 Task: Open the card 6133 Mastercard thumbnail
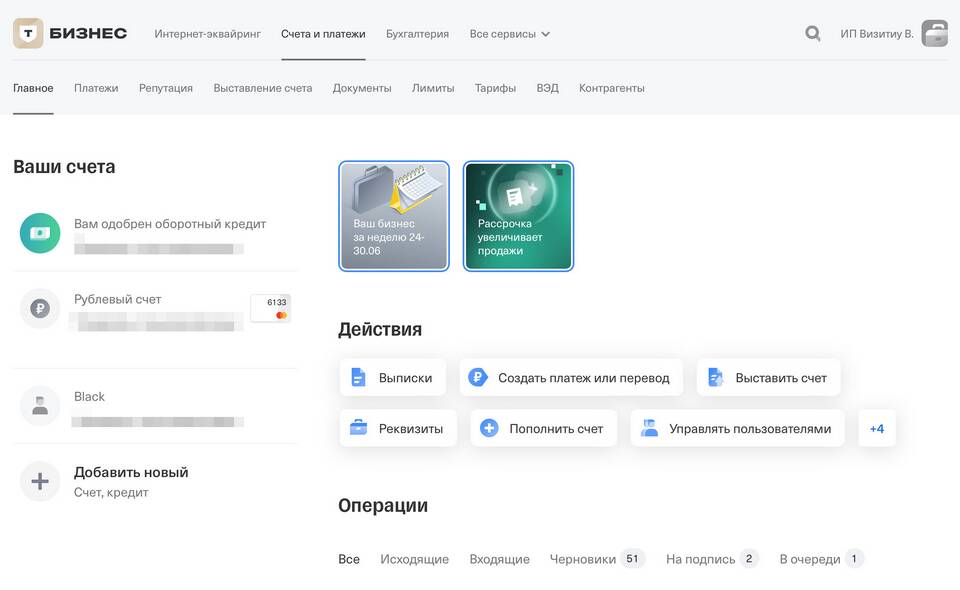click(271, 308)
